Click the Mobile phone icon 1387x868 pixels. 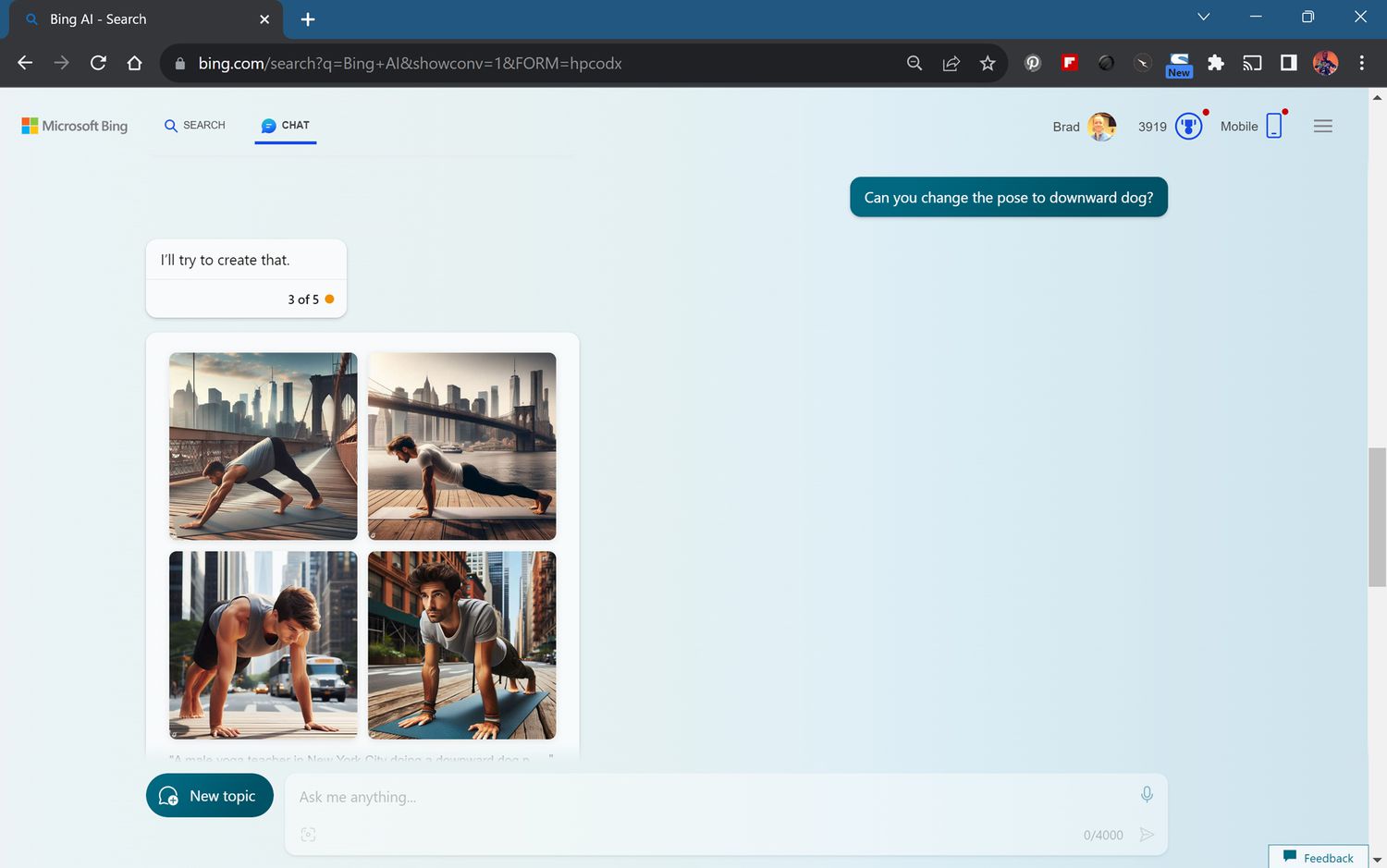[x=1274, y=127]
